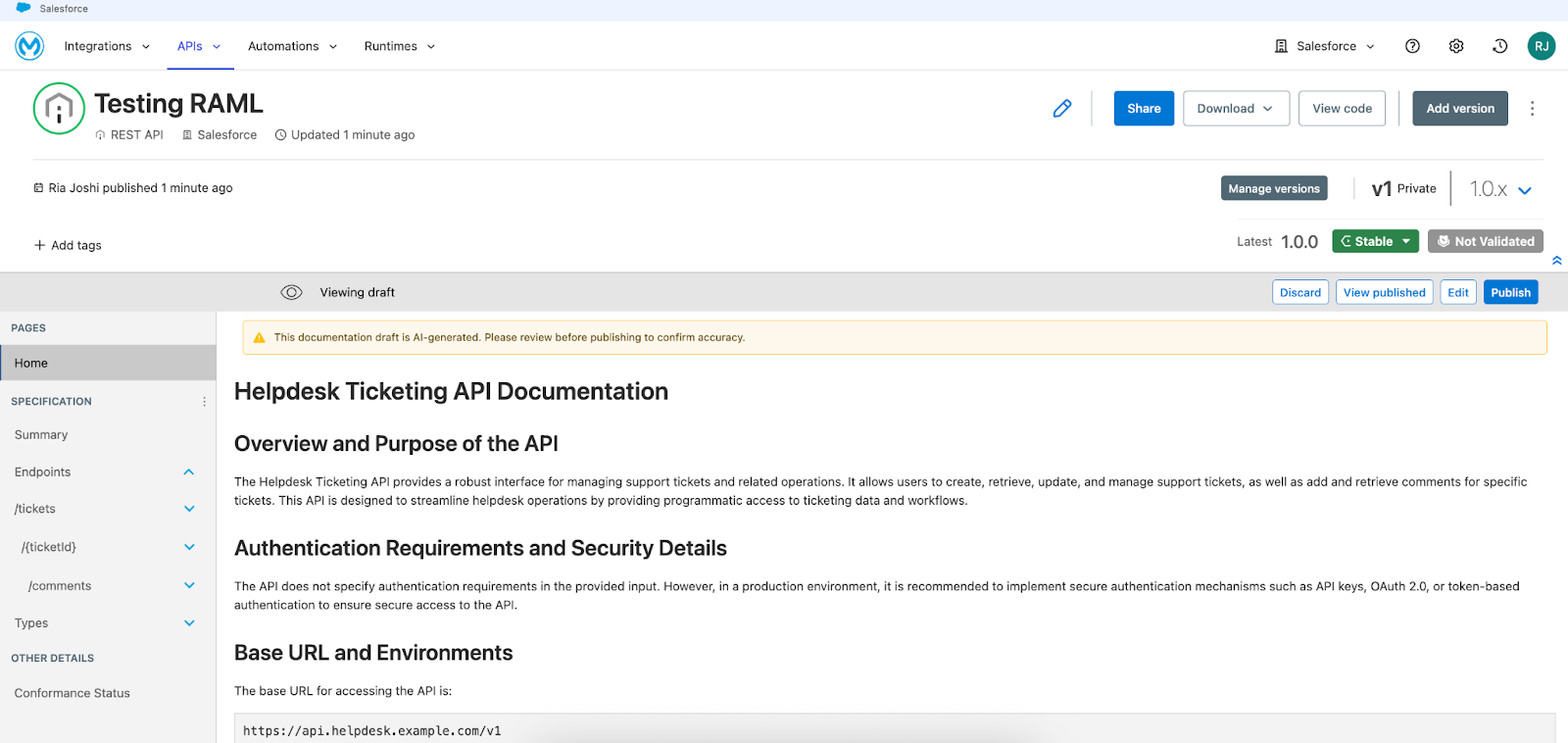The image size is (1568, 743).
Task: Click Manage versions button
Action: 1274,188
